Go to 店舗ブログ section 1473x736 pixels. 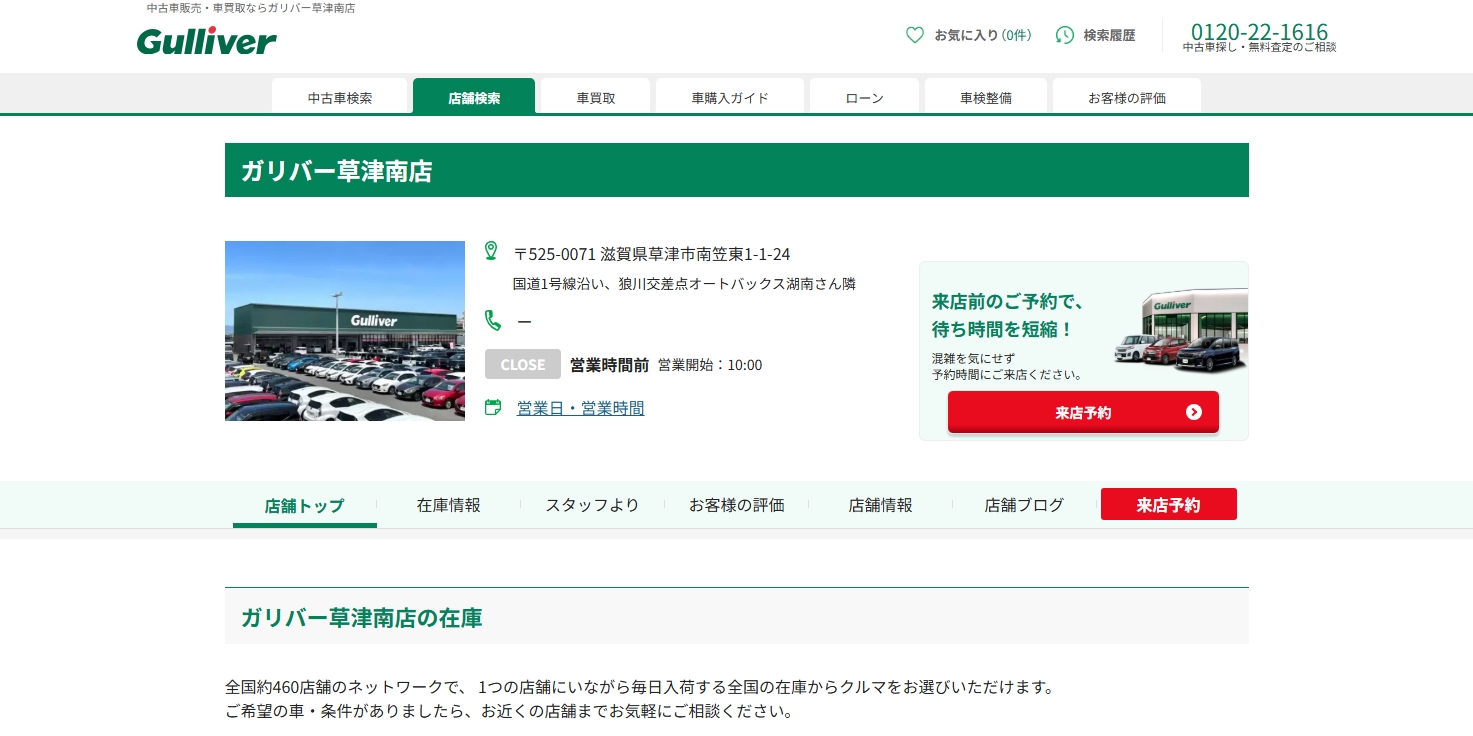[1024, 505]
